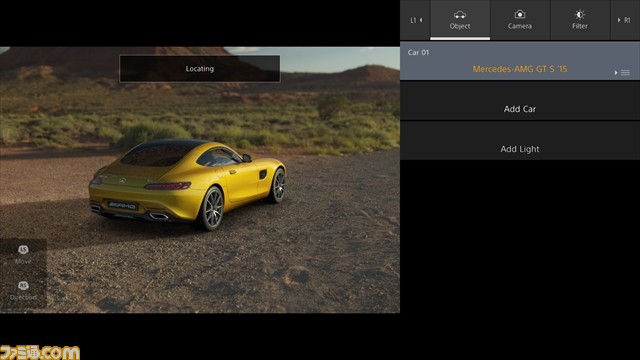
Task: Select the Object tab label
Action: (460, 26)
